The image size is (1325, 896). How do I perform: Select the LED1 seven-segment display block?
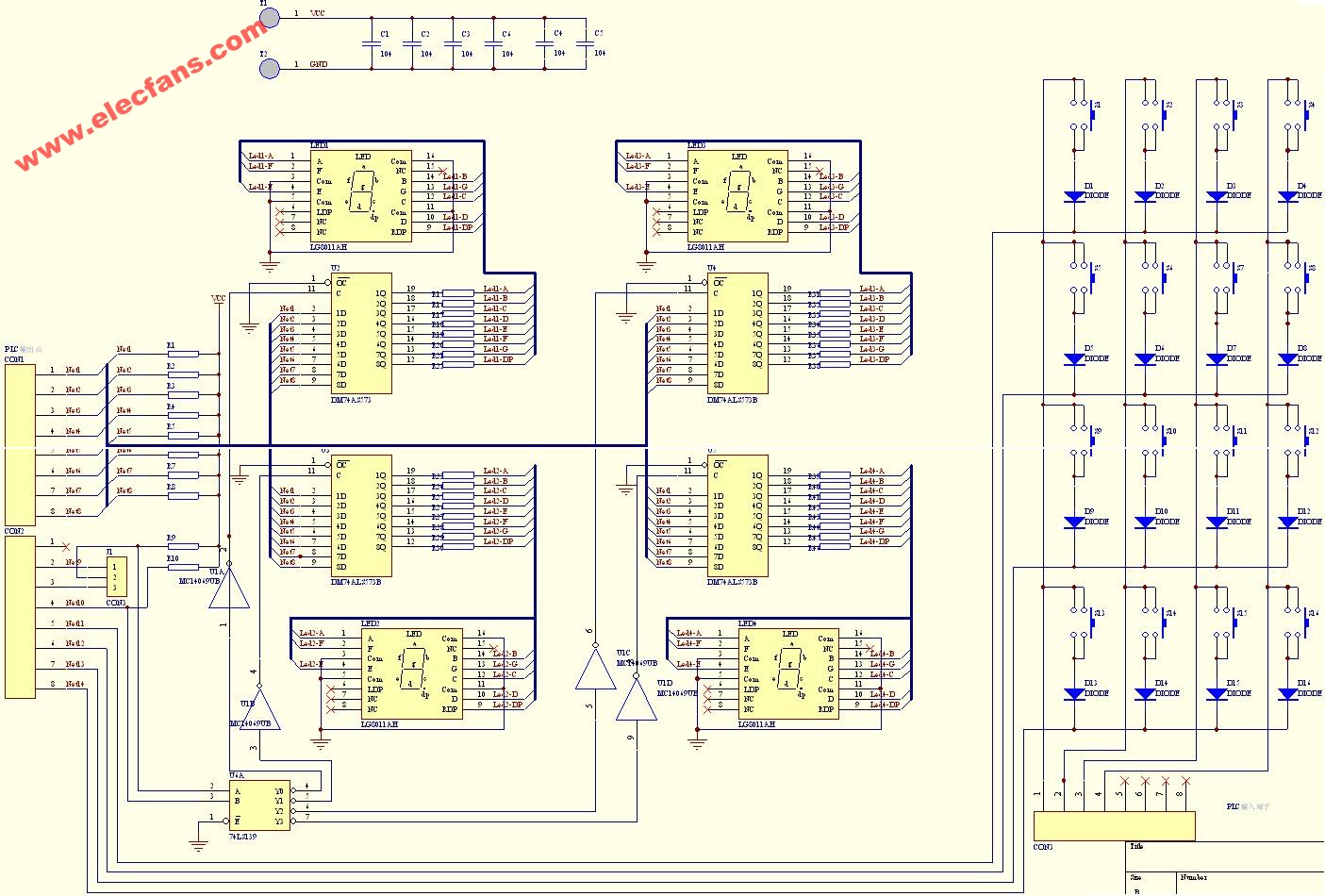pyautogui.click(x=360, y=195)
